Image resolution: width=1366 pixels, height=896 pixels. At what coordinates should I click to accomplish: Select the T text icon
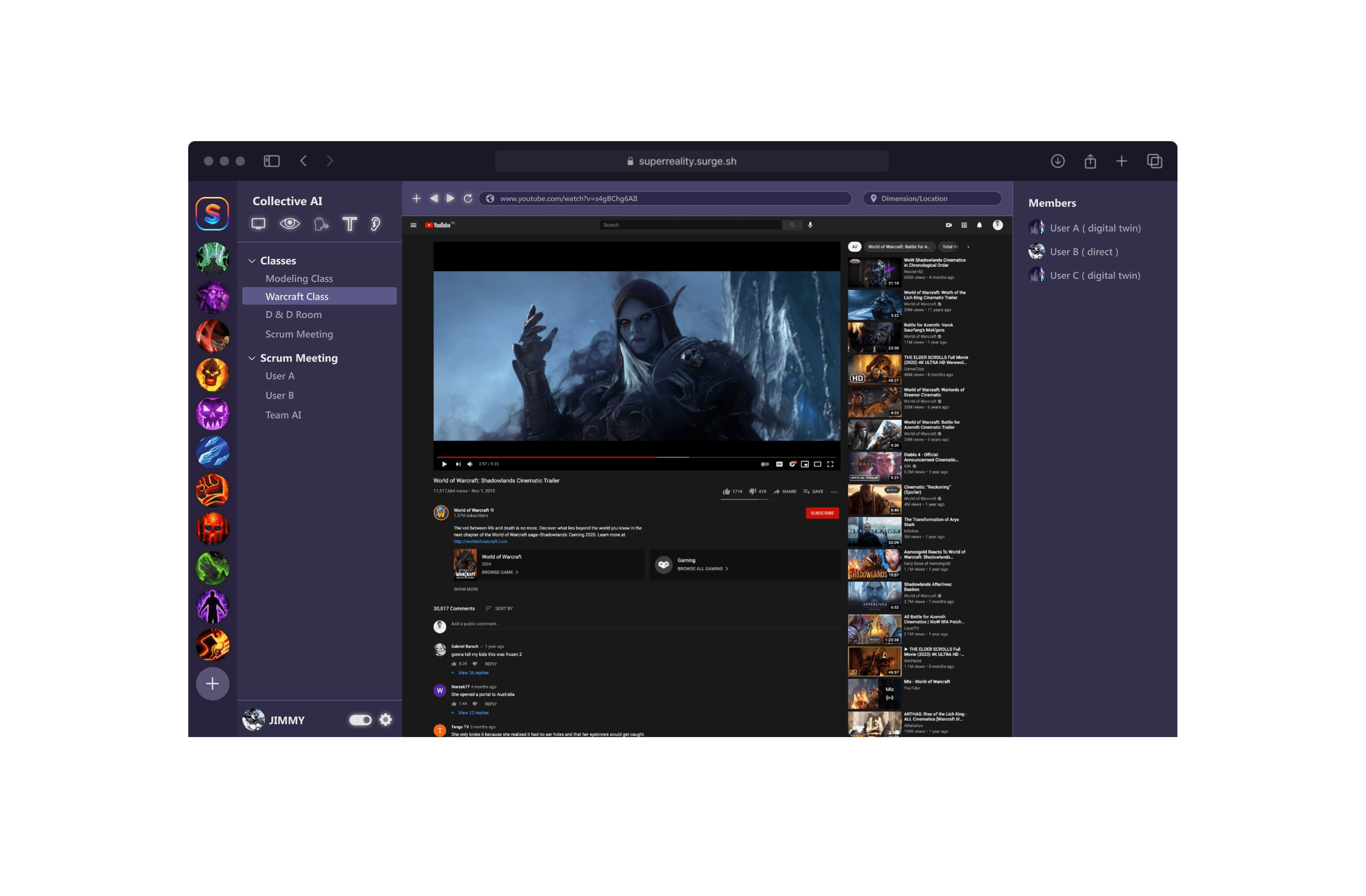[350, 224]
